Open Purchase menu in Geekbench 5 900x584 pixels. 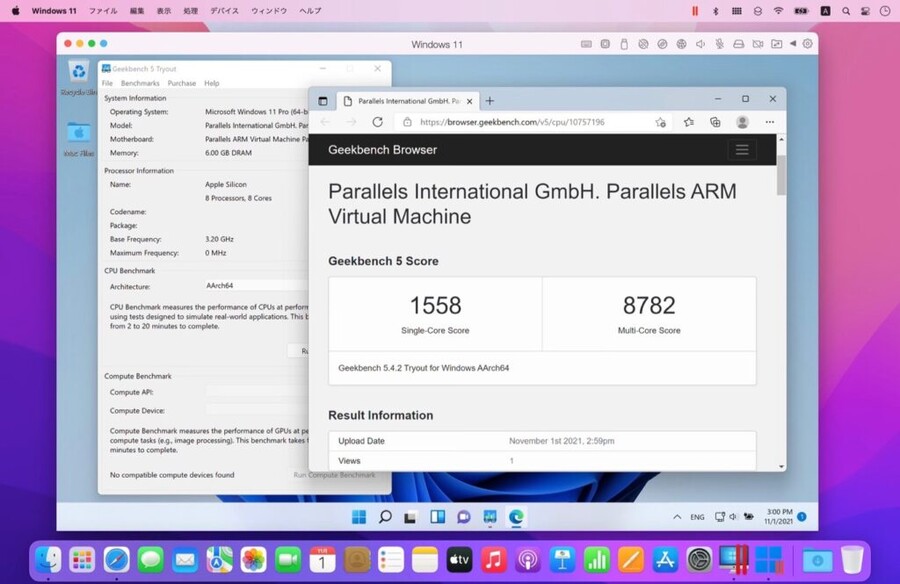point(181,83)
